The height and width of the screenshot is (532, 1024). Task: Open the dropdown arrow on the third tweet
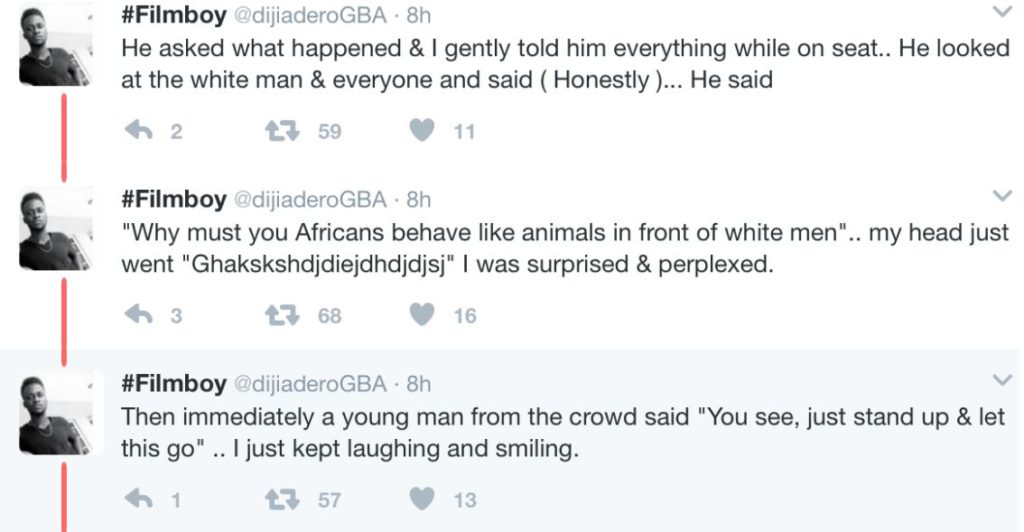1000,379
